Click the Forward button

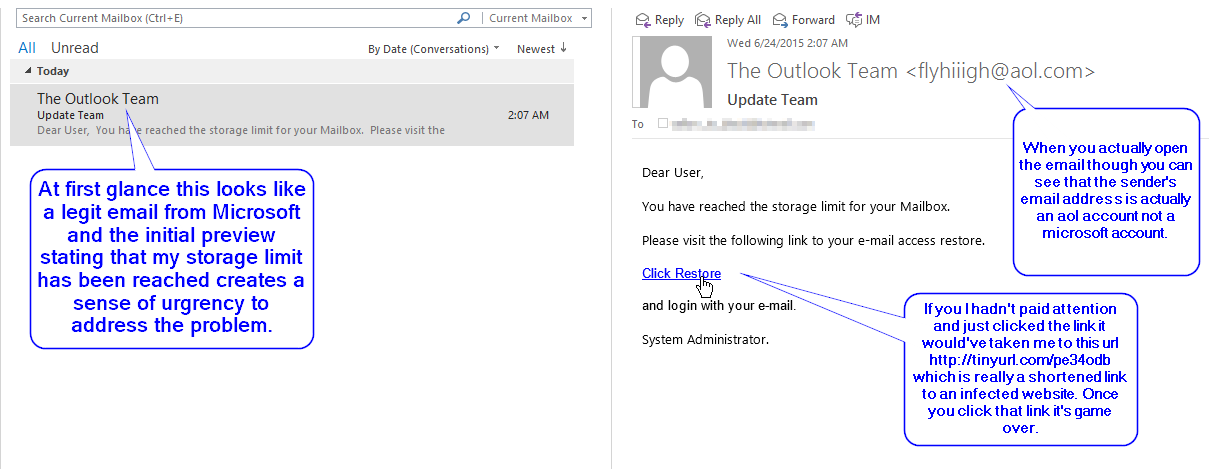click(803, 20)
